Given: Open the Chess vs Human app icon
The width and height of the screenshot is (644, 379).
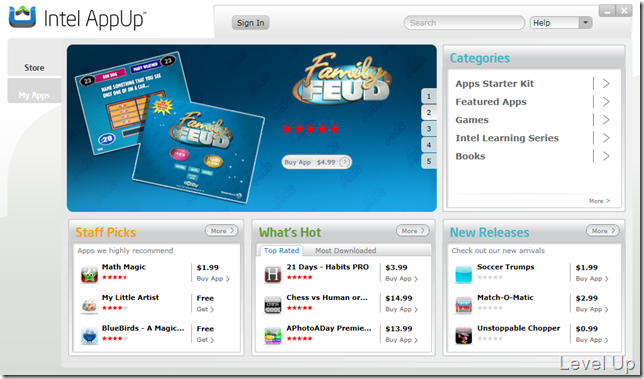Looking at the screenshot, I should pyautogui.click(x=273, y=305).
